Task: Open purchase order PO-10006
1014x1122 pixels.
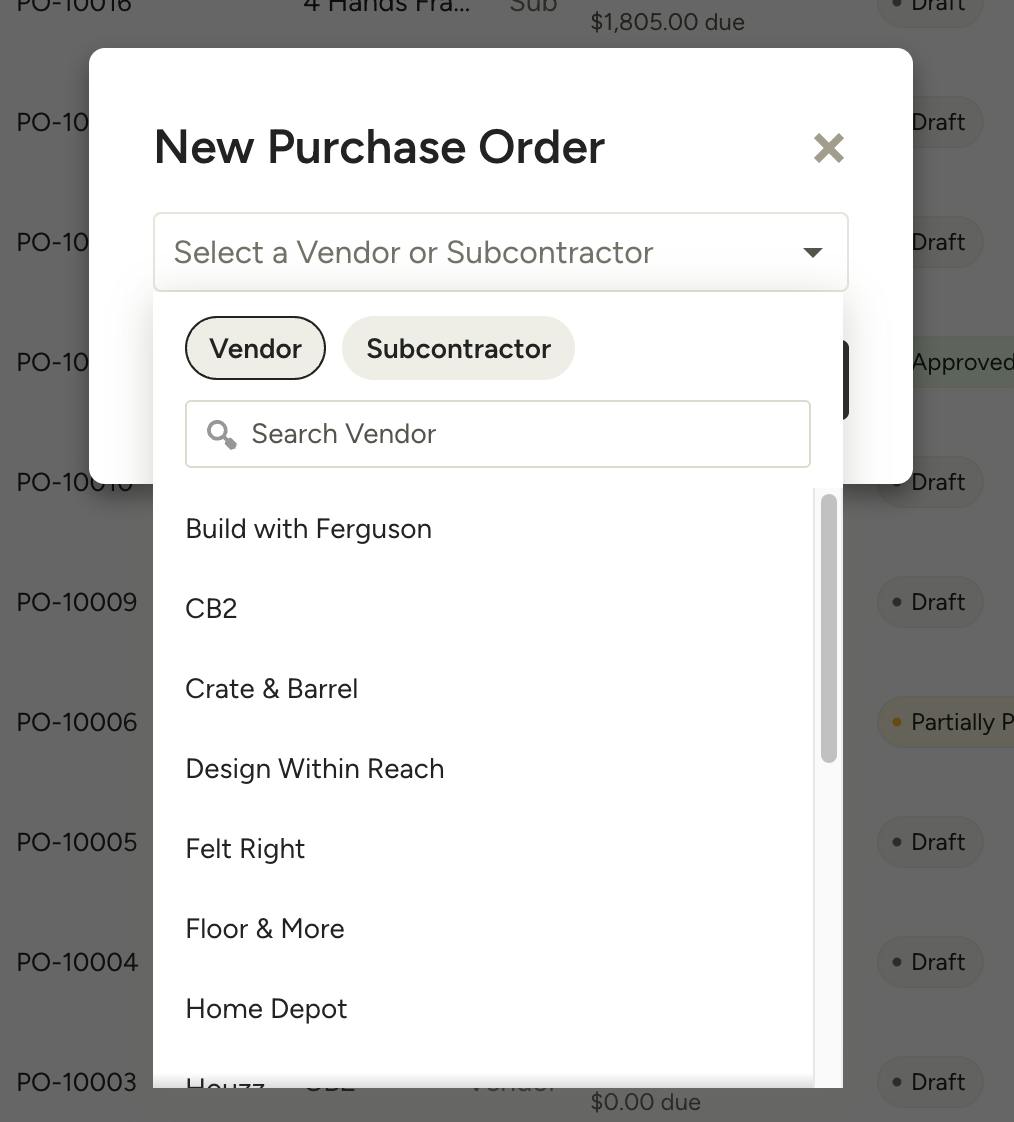Action: (x=77, y=721)
